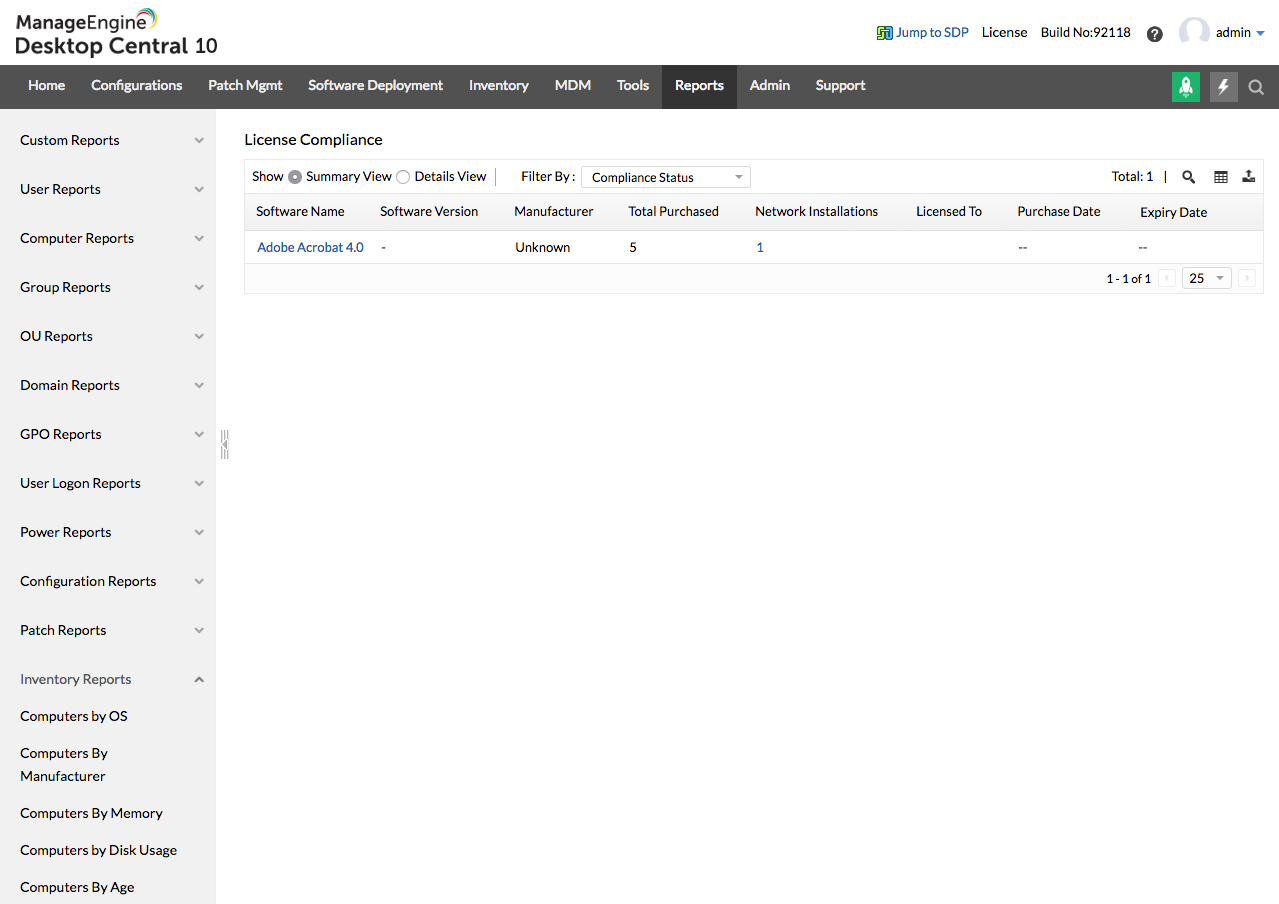The height and width of the screenshot is (904, 1279).
Task: Expand Group Reports section
Action: point(108,287)
